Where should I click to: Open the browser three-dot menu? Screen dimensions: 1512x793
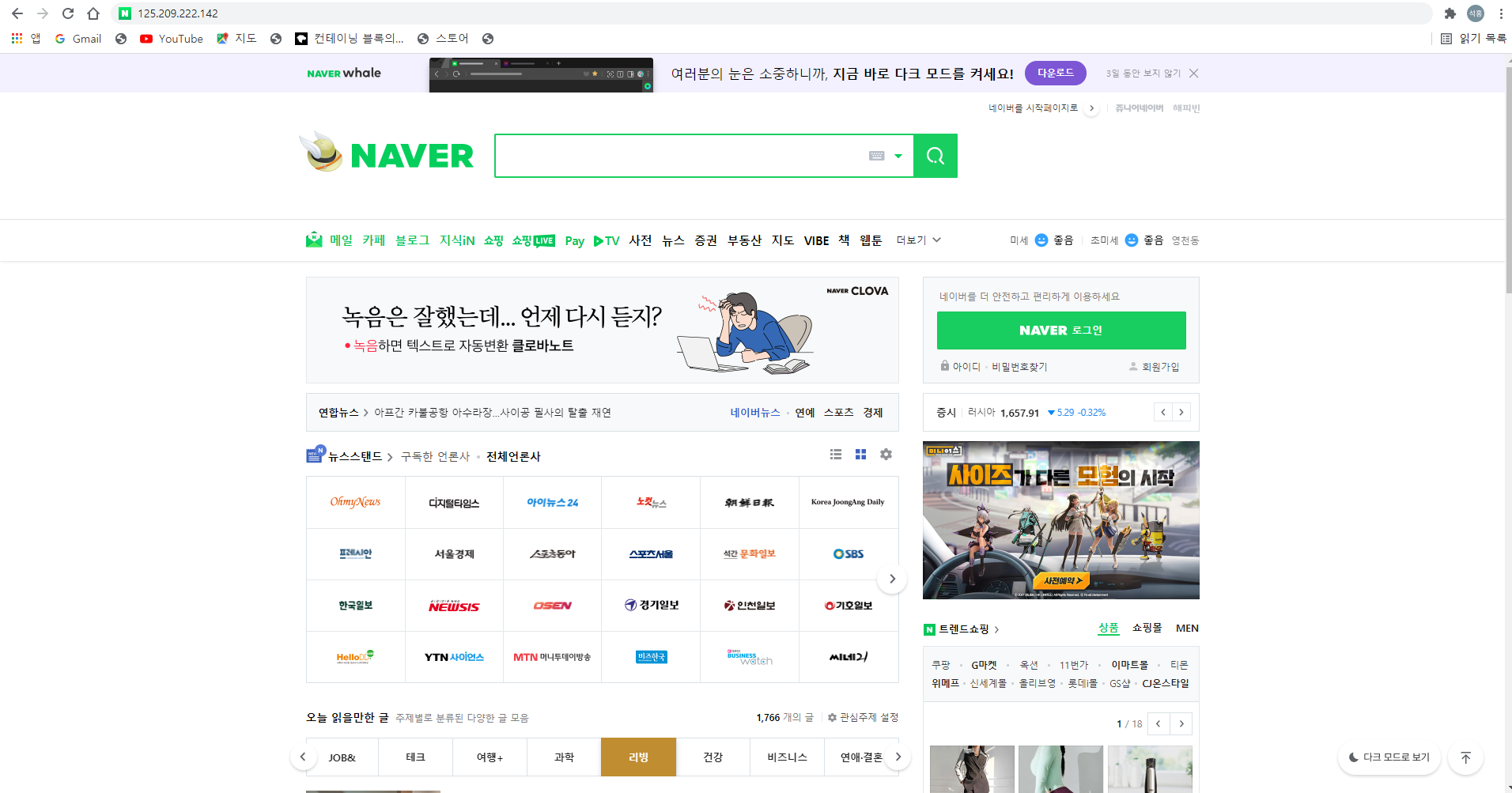pyautogui.click(x=1500, y=13)
